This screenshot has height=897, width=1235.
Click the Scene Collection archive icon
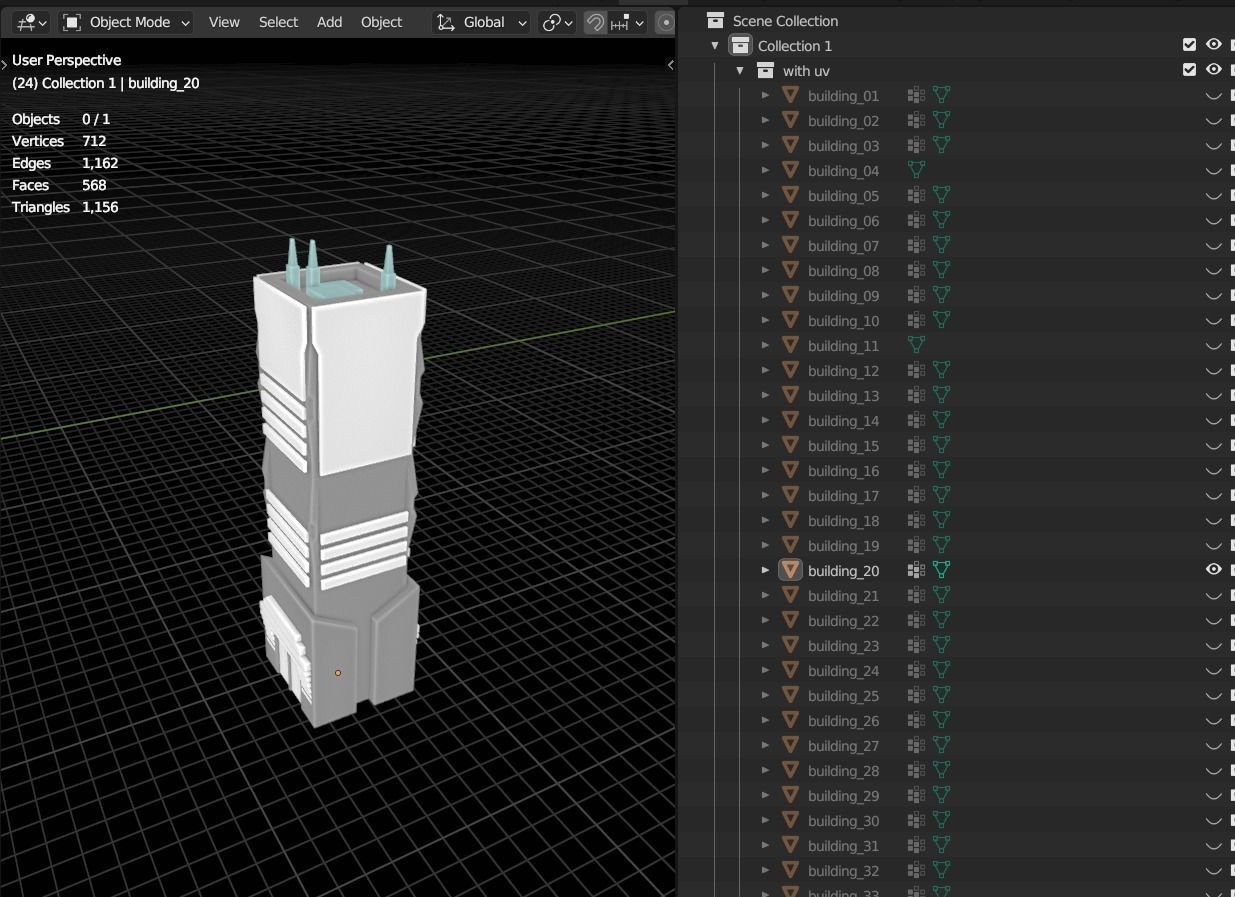(x=715, y=20)
